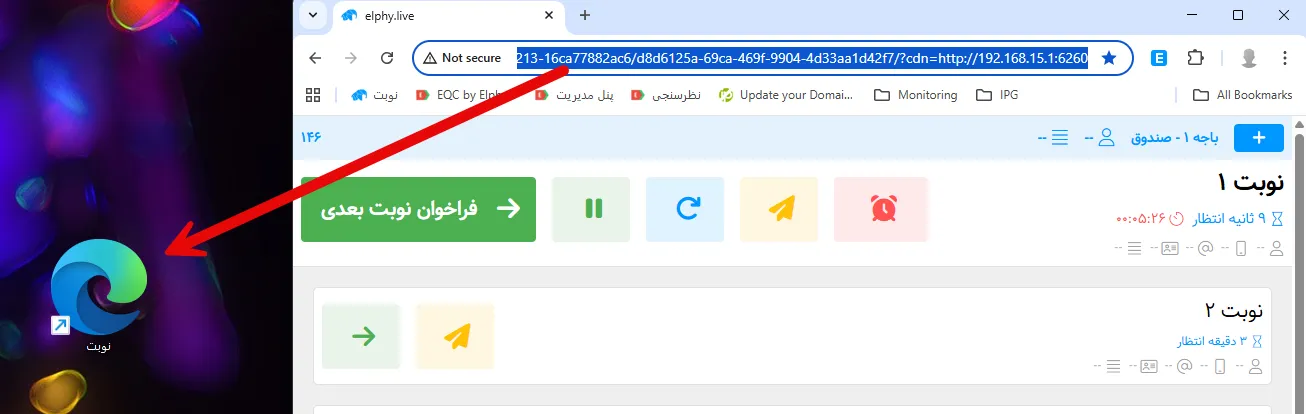Click the address bar URL field

pyautogui.click(x=800, y=58)
